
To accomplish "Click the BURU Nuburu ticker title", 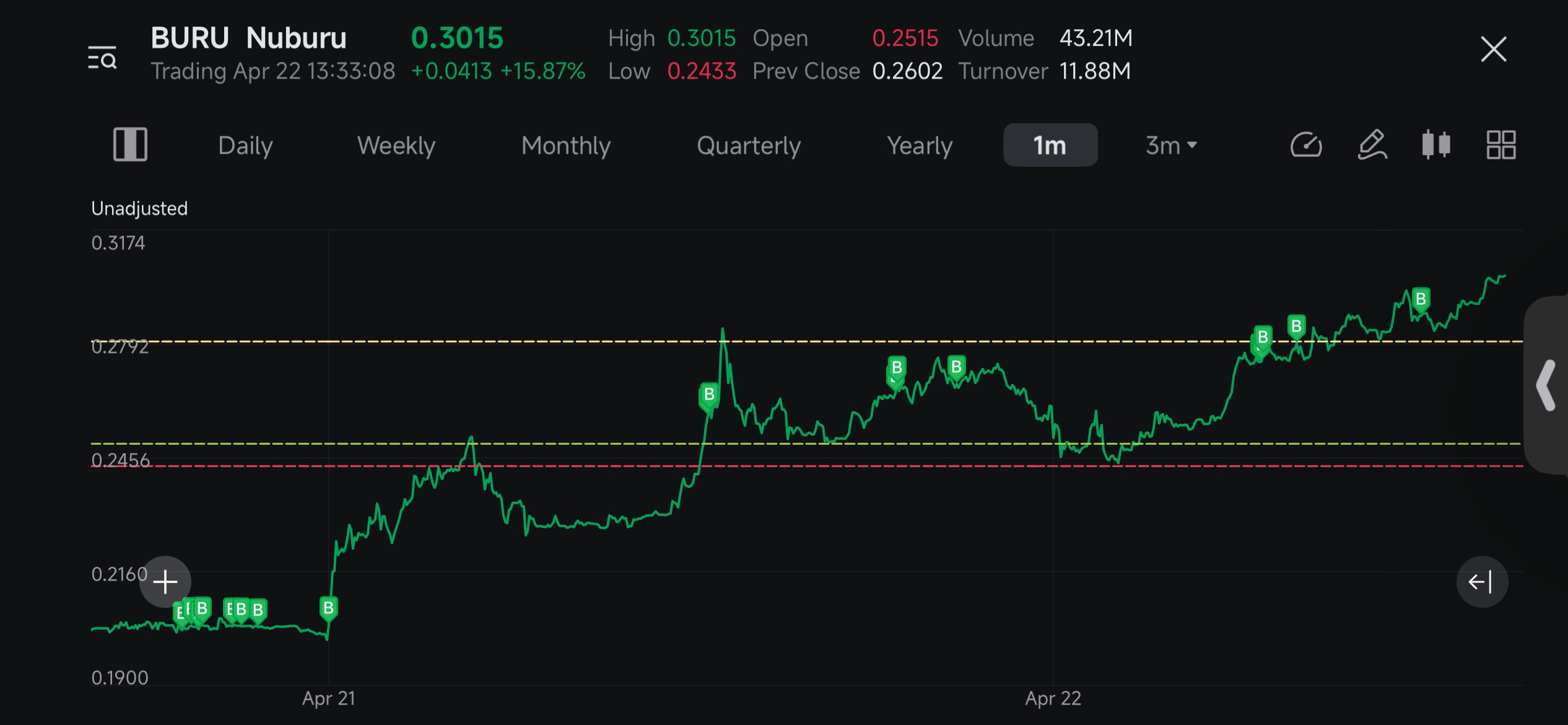I will 248,38.
